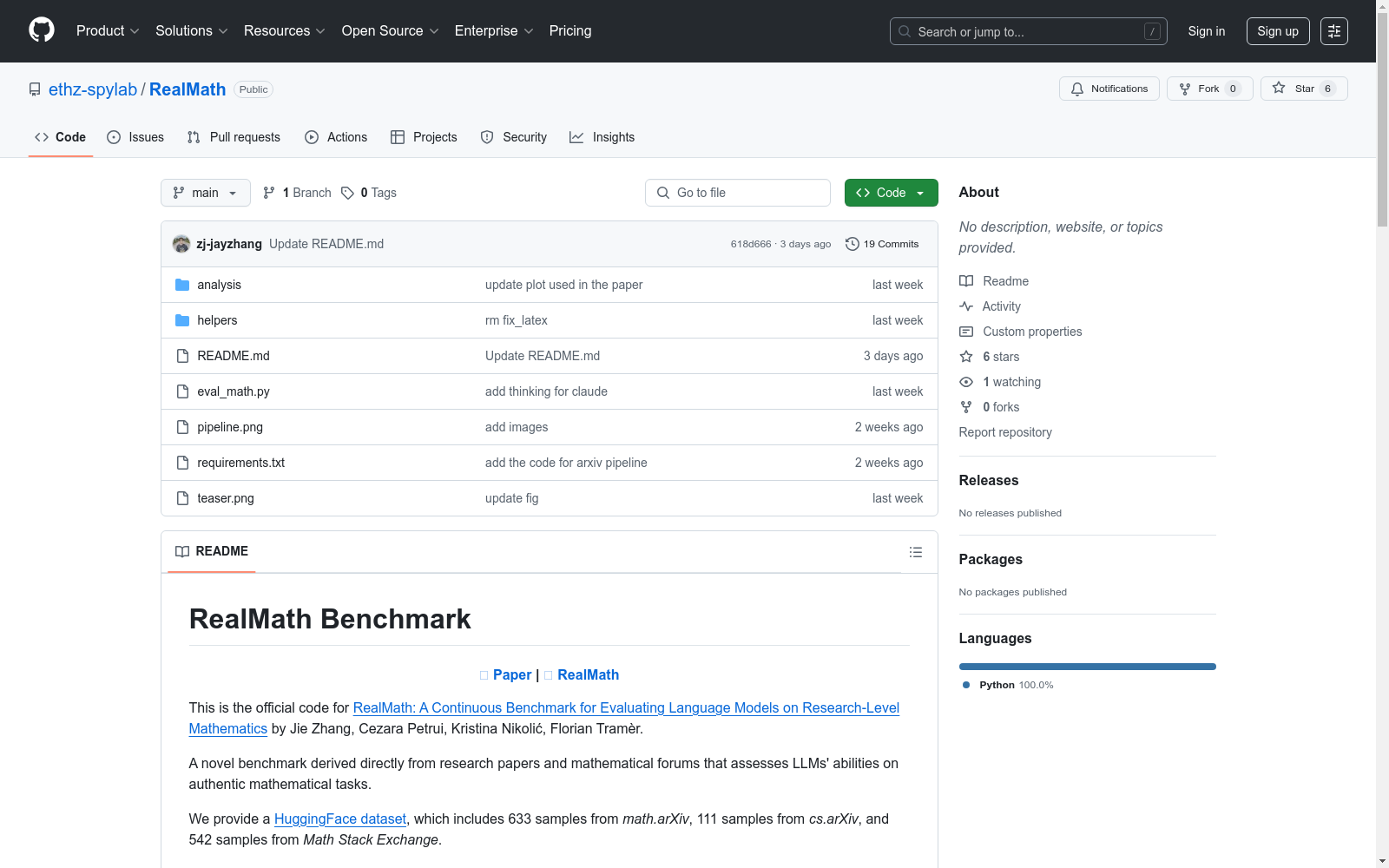This screenshot has width=1389, height=868.
Task: Click the command palette icon button
Action: (1334, 31)
